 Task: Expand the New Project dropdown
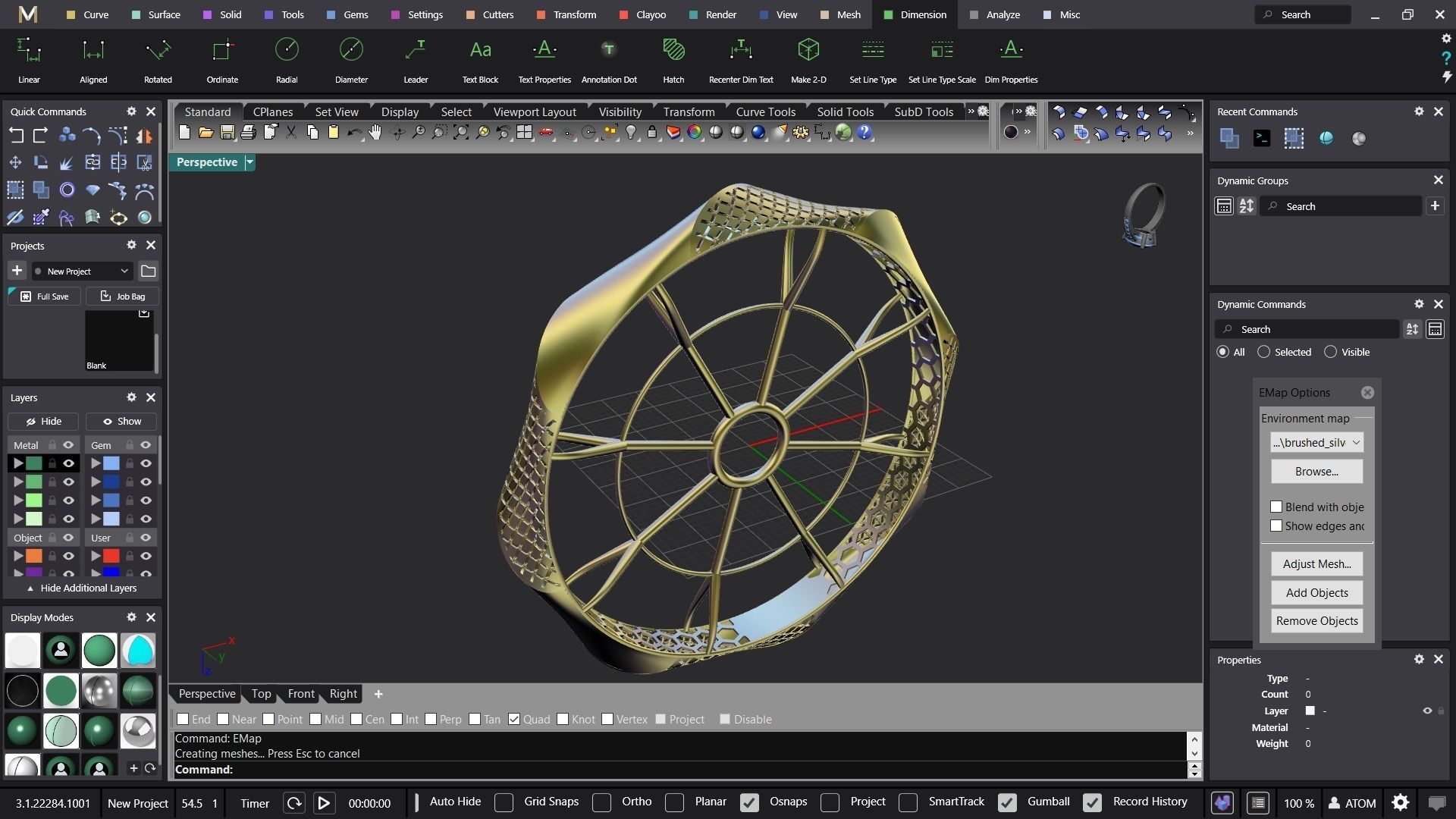coord(124,271)
